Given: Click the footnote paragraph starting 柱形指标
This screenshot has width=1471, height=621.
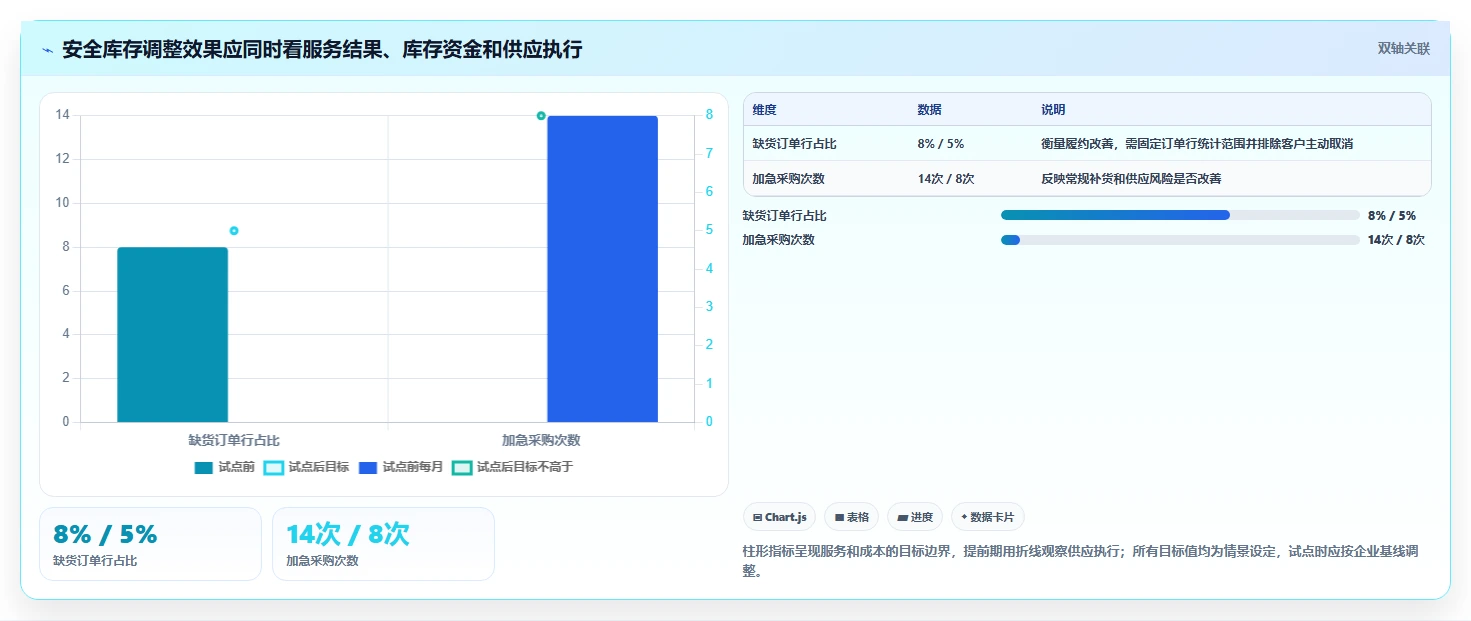Looking at the screenshot, I should pyautogui.click(x=1081, y=561).
